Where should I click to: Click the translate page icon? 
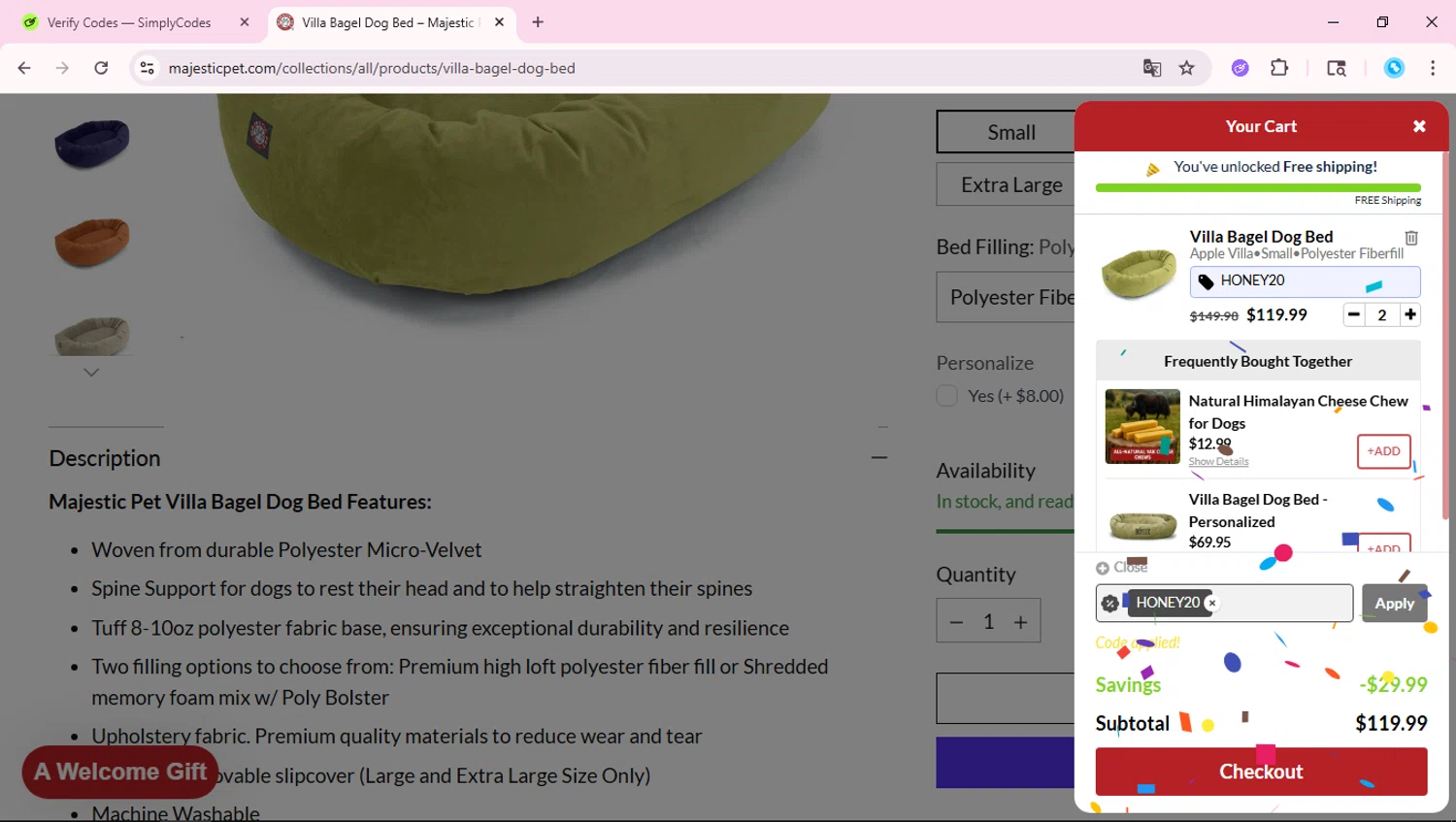(1152, 68)
